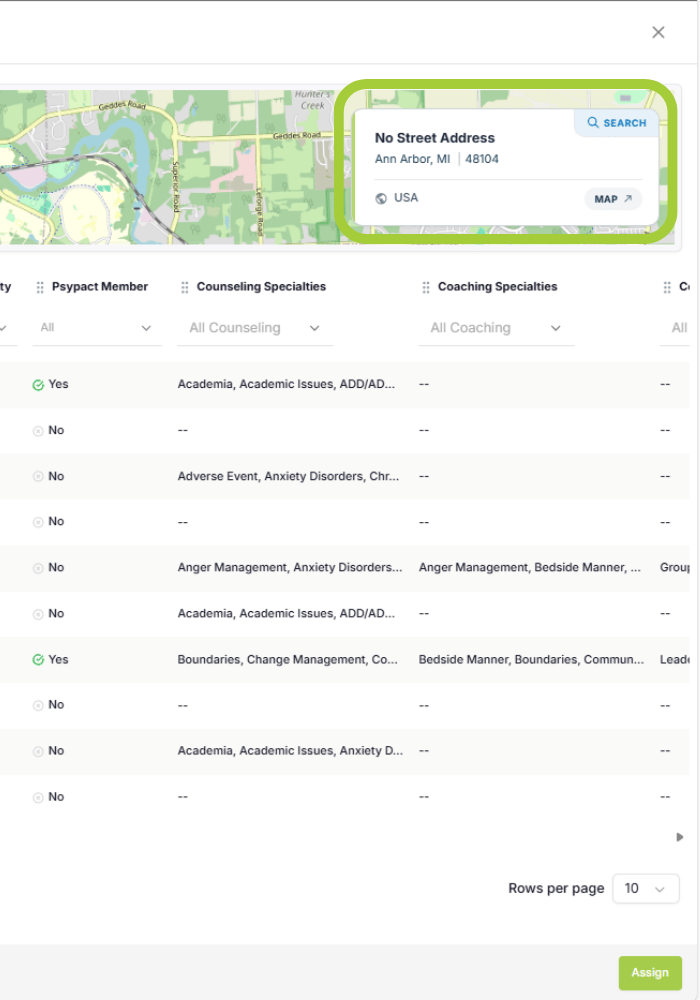This screenshot has height=1000, width=700.
Task: Click the magnifier icon in the SEARCH button
Action: [x=593, y=122]
